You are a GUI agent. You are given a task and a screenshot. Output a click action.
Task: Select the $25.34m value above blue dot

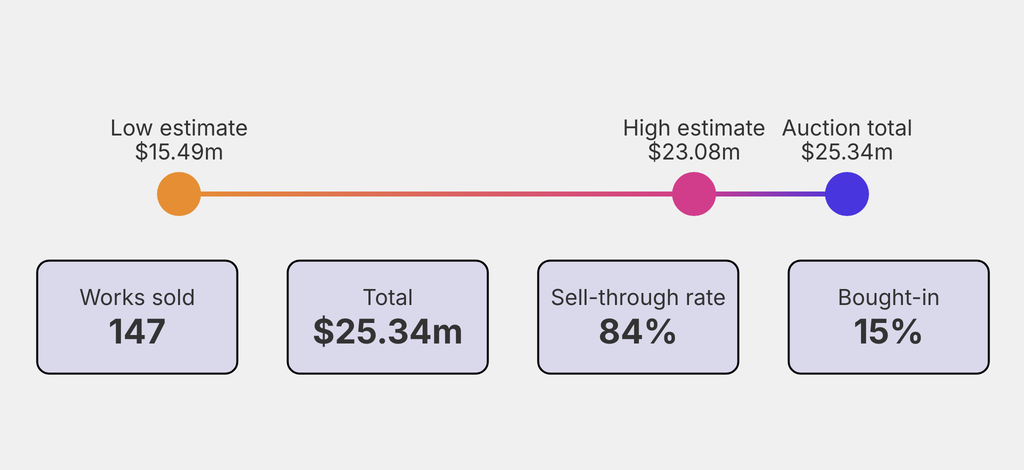(847, 152)
